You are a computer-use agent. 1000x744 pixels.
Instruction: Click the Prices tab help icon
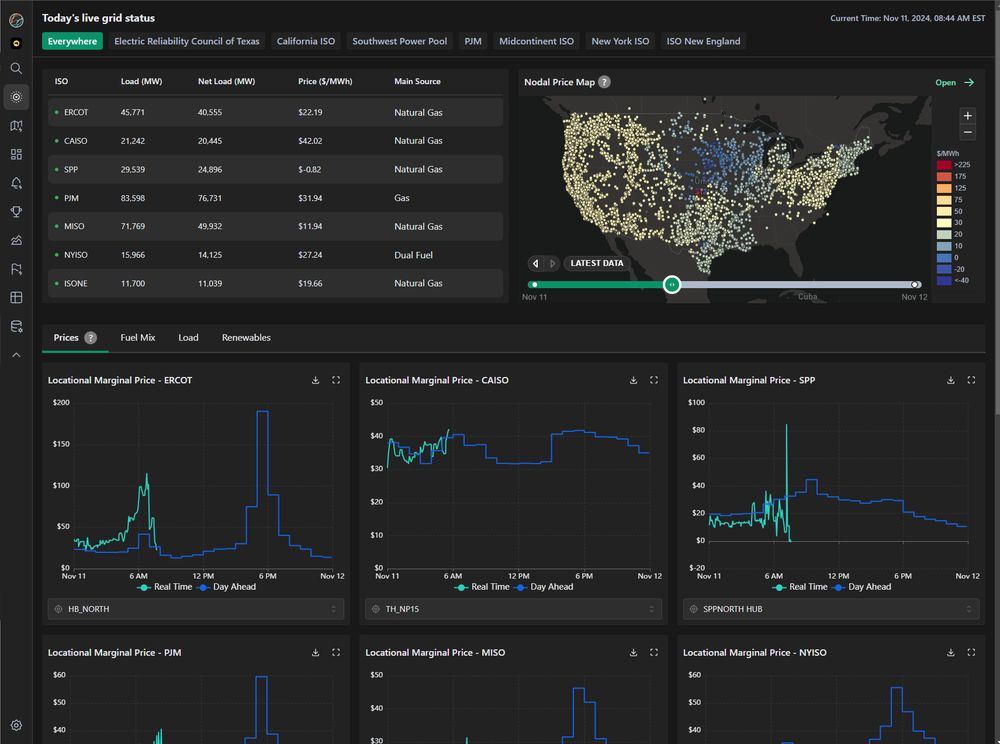(91, 337)
